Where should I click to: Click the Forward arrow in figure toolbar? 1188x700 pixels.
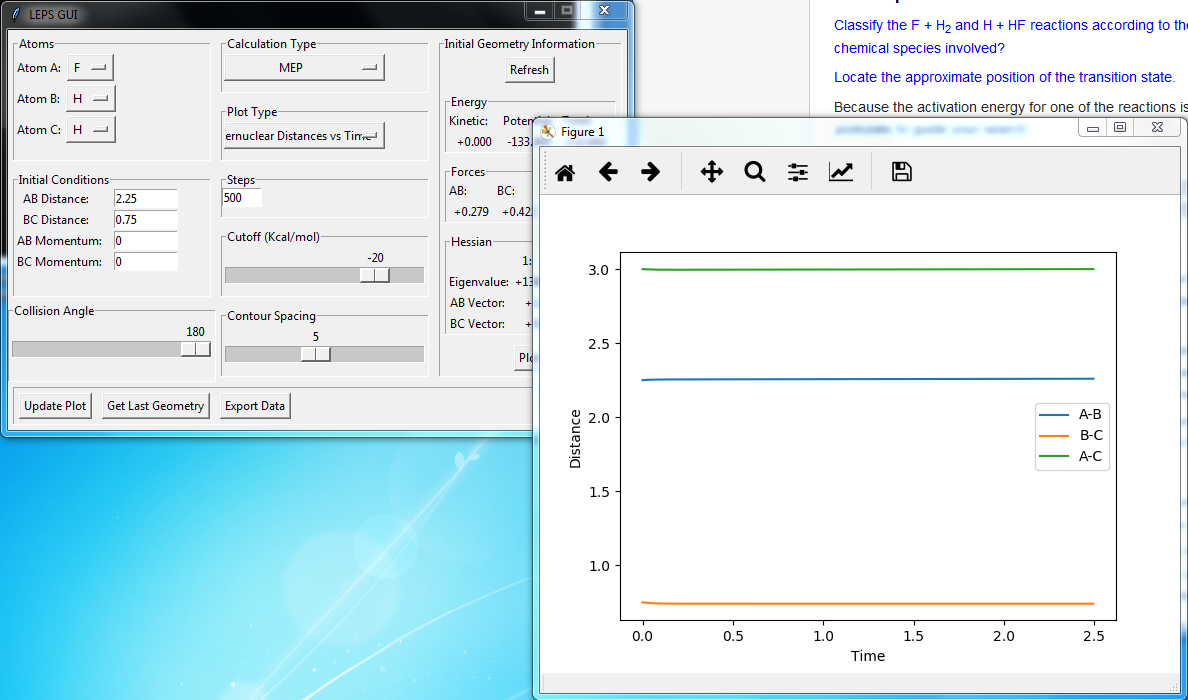(x=651, y=172)
